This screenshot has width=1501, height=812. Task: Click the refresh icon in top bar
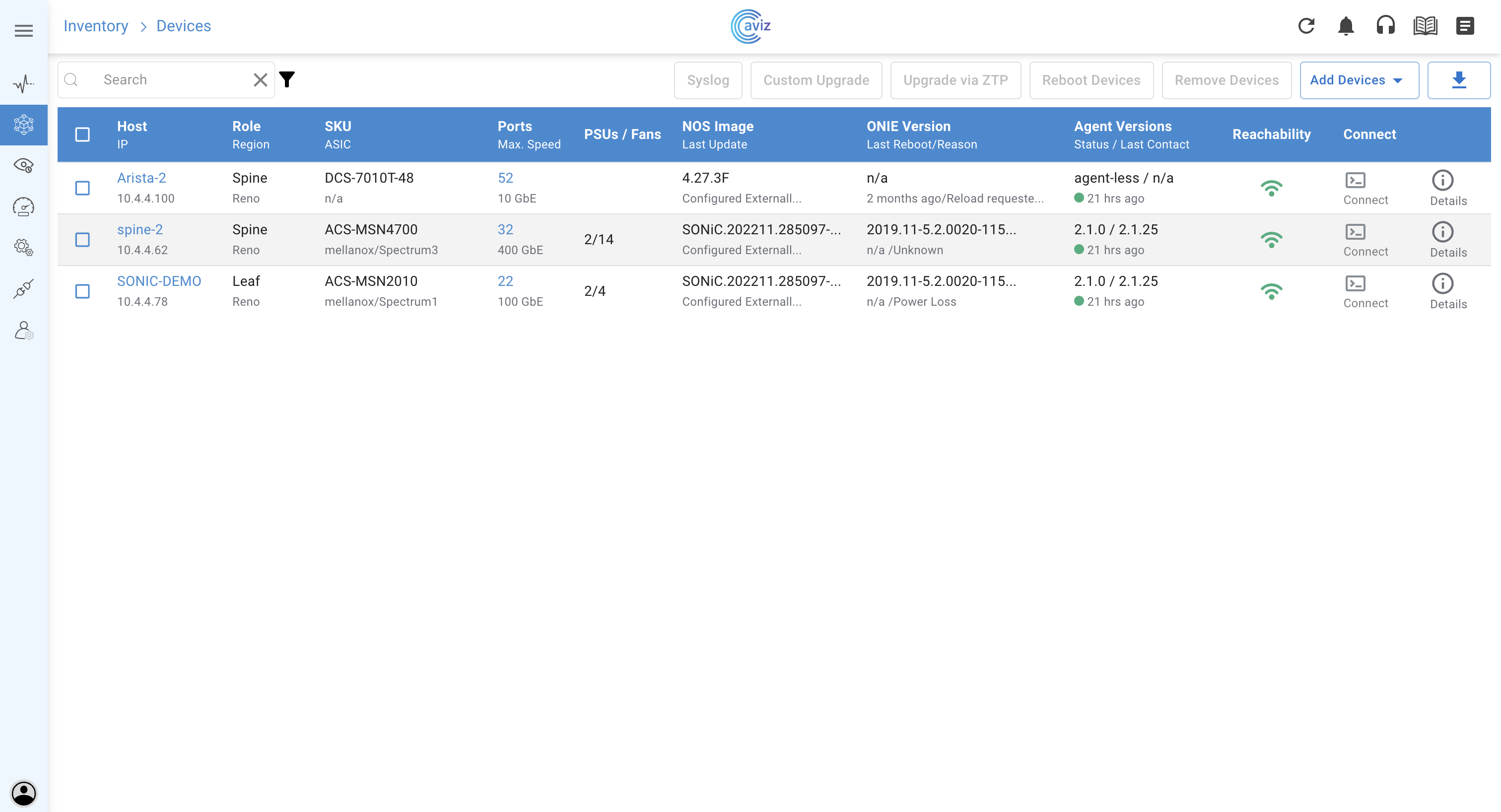pyautogui.click(x=1306, y=26)
